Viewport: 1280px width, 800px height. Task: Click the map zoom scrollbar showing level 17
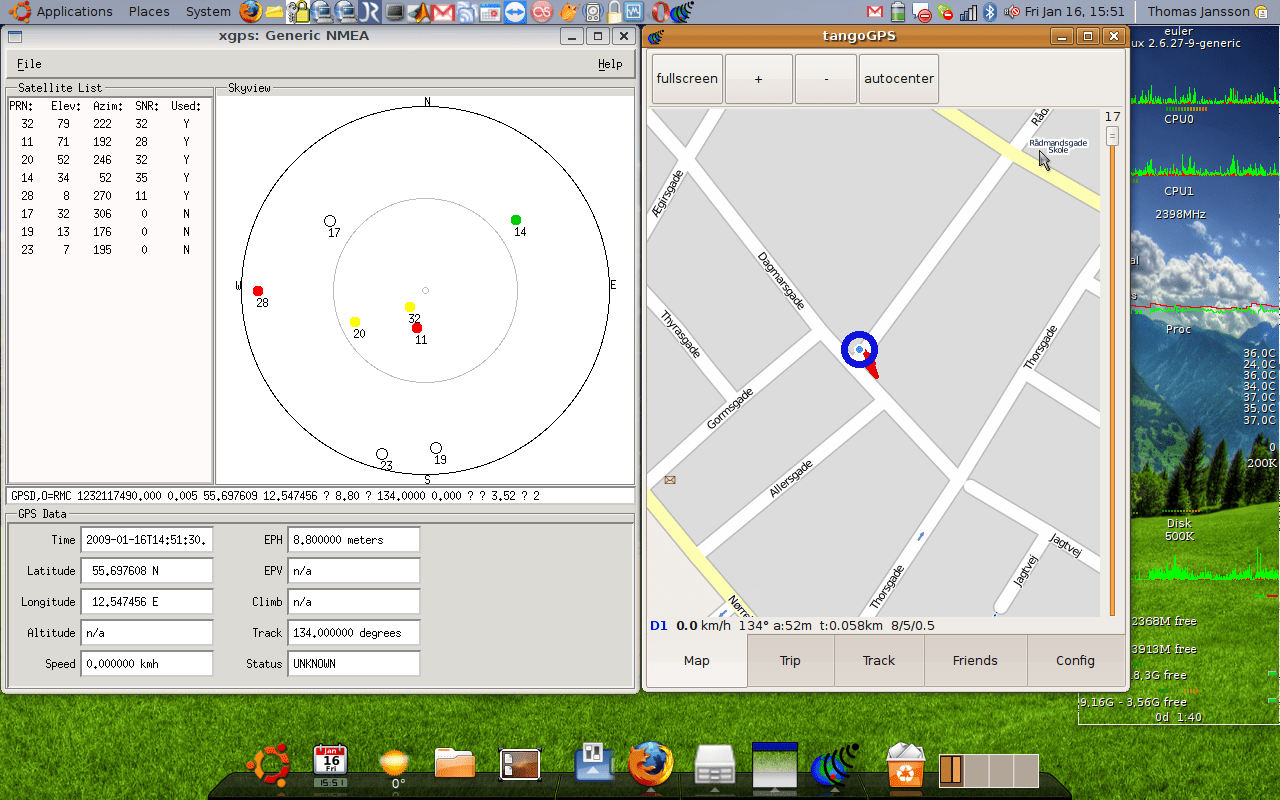(1111, 135)
